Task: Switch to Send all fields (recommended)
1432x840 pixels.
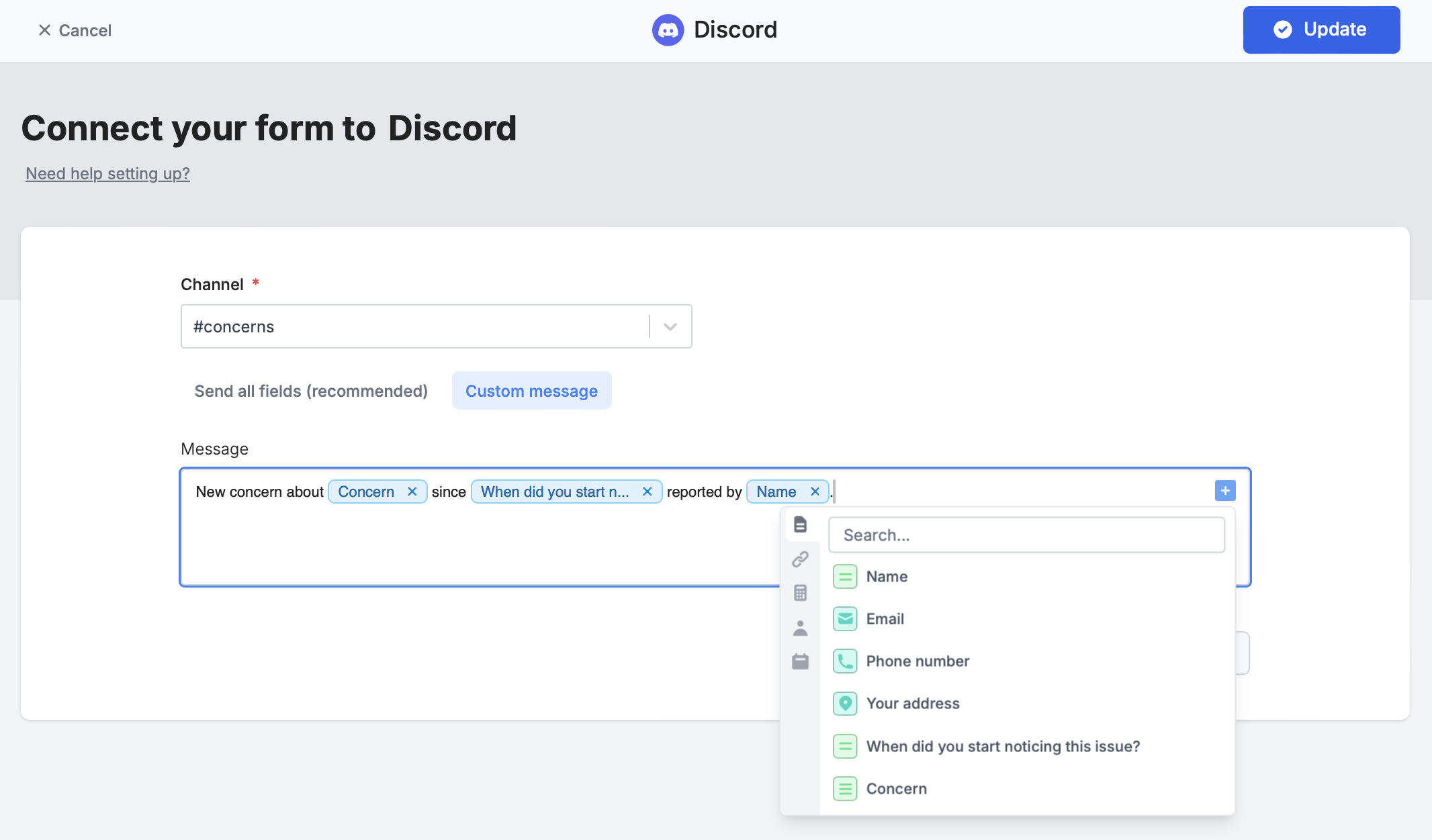Action: (311, 391)
